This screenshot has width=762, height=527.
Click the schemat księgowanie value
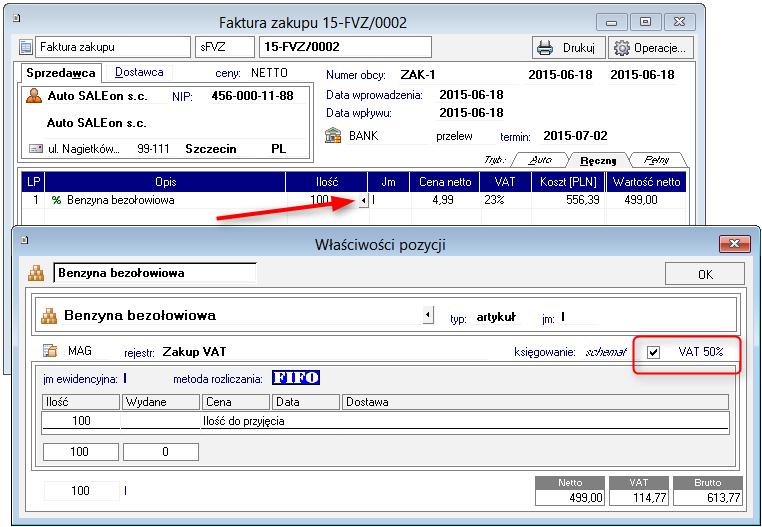tap(606, 352)
